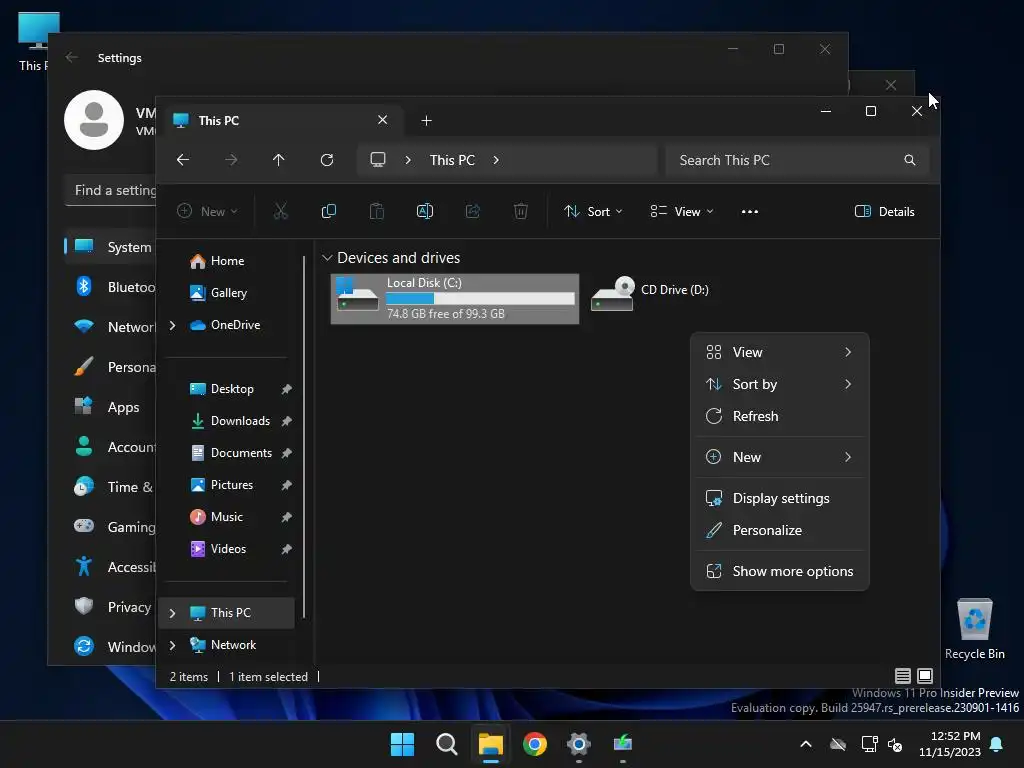Image resolution: width=1024 pixels, height=768 pixels.
Task: Click Local Disk (C:) storage usage bar
Action: pyautogui.click(x=480, y=298)
